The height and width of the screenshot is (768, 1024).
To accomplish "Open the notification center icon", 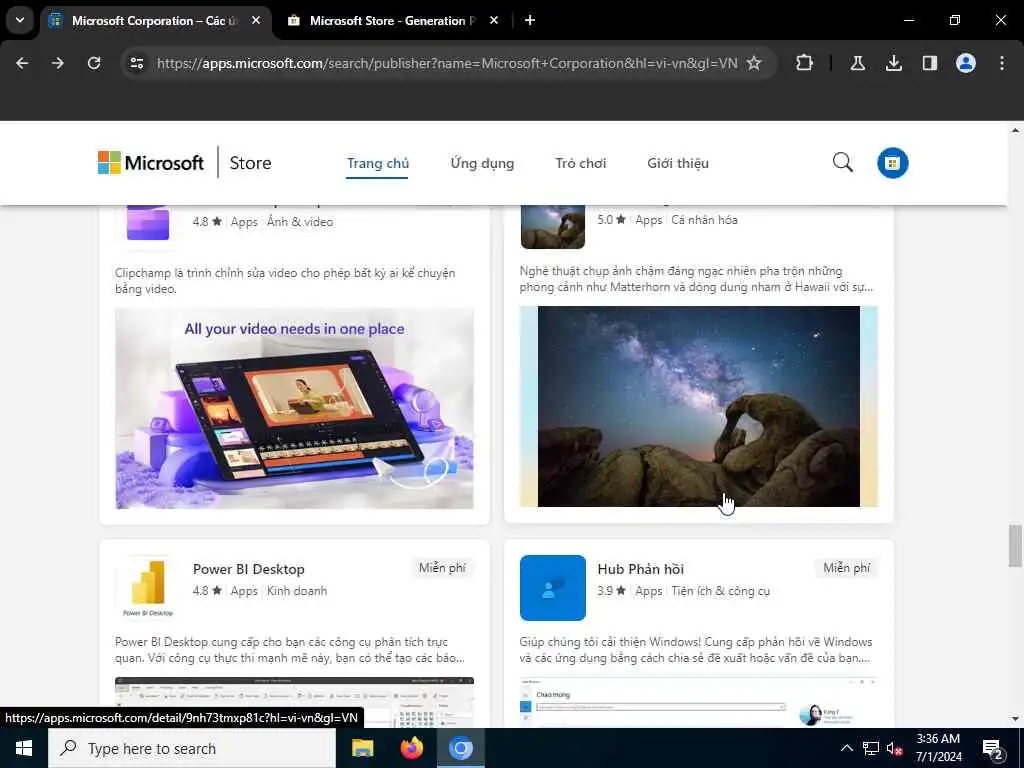I will point(993,749).
